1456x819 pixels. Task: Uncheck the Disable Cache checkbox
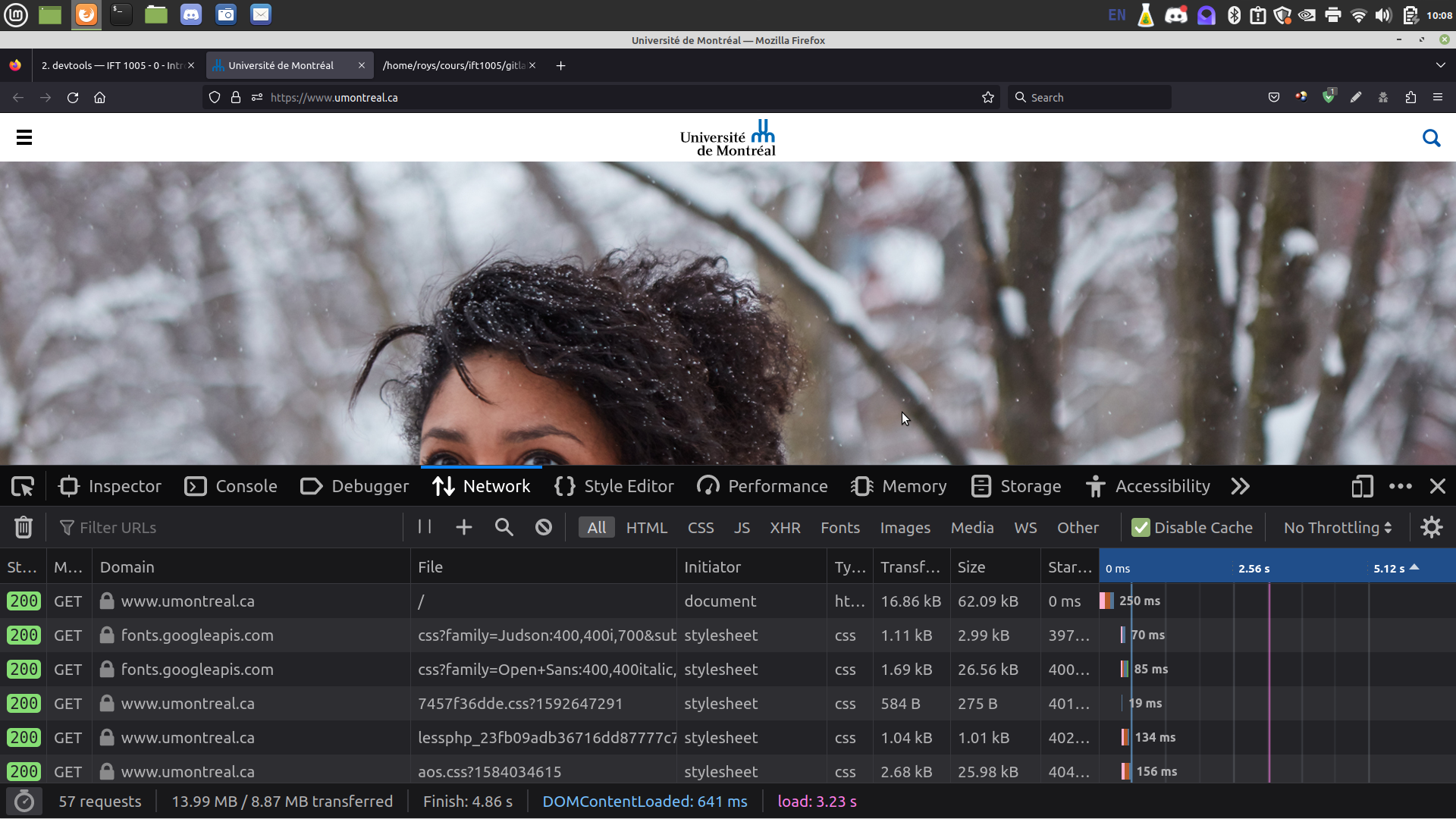1141,528
